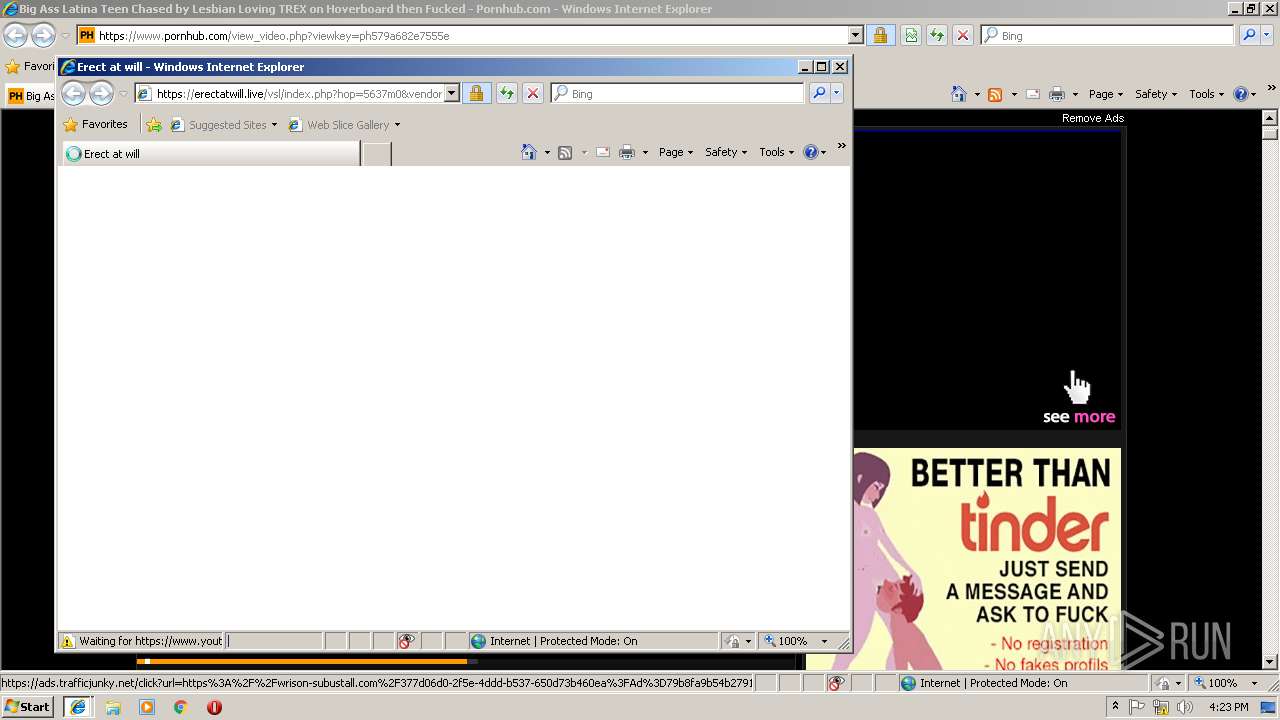Add to Favorites bar icon in the popup window

click(154, 125)
